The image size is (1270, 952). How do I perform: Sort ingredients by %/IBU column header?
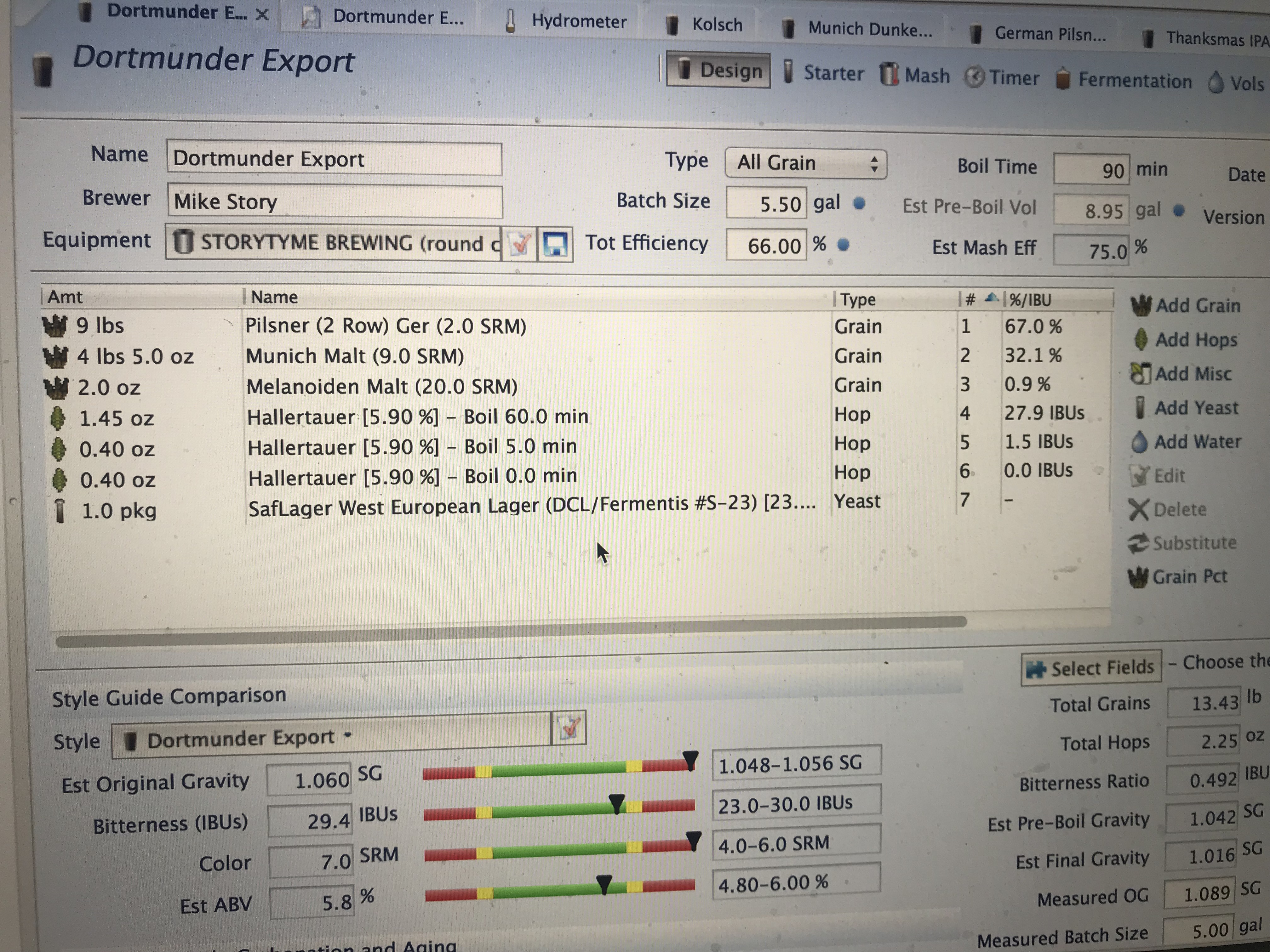[1058, 299]
